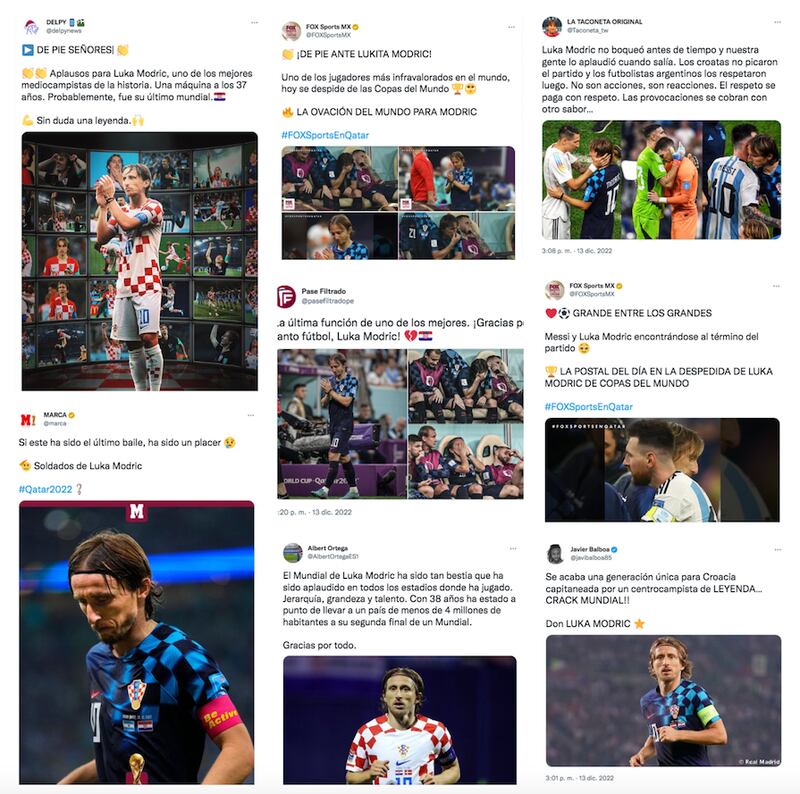The height and width of the screenshot is (794, 800).
Task: Open more options on the DELPY tweet
Action: (x=254, y=23)
